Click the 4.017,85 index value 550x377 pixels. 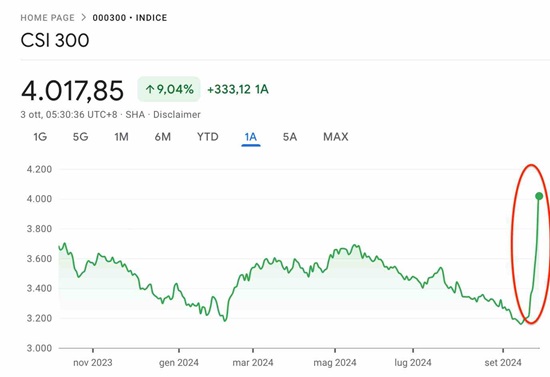tap(72, 90)
